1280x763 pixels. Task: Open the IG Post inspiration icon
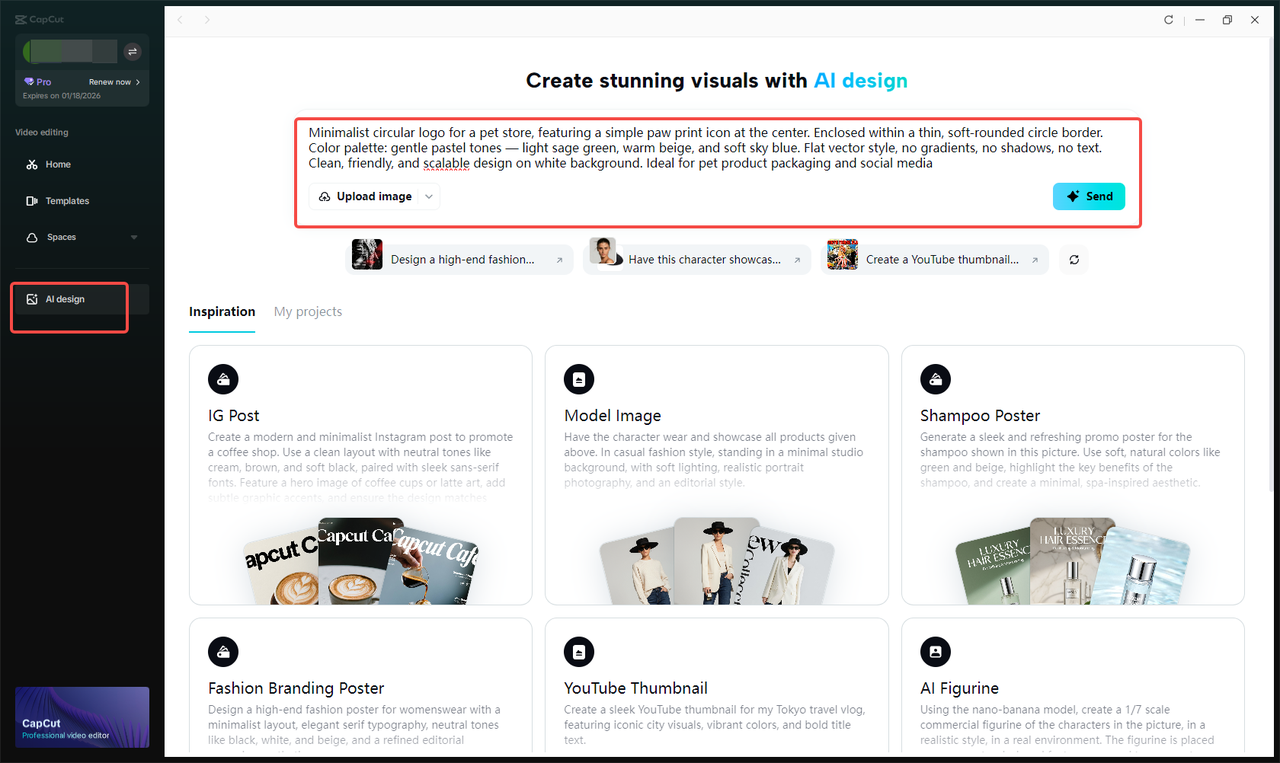click(x=223, y=379)
